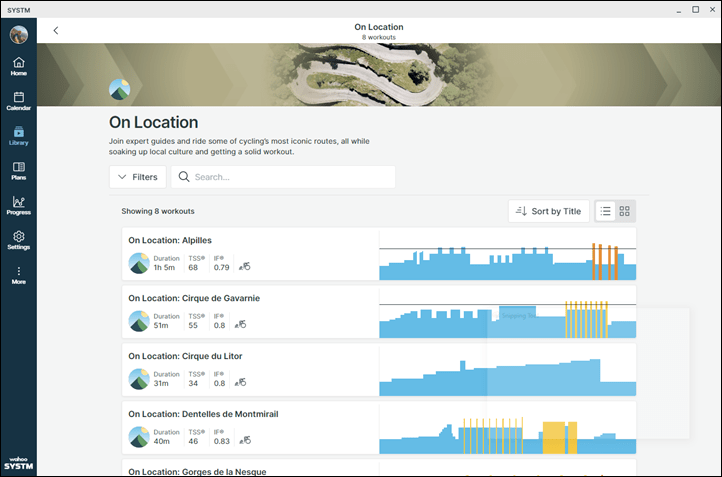Click the Alpilles workout channel icon
Viewport: 722px width, 477px height.
[139, 263]
